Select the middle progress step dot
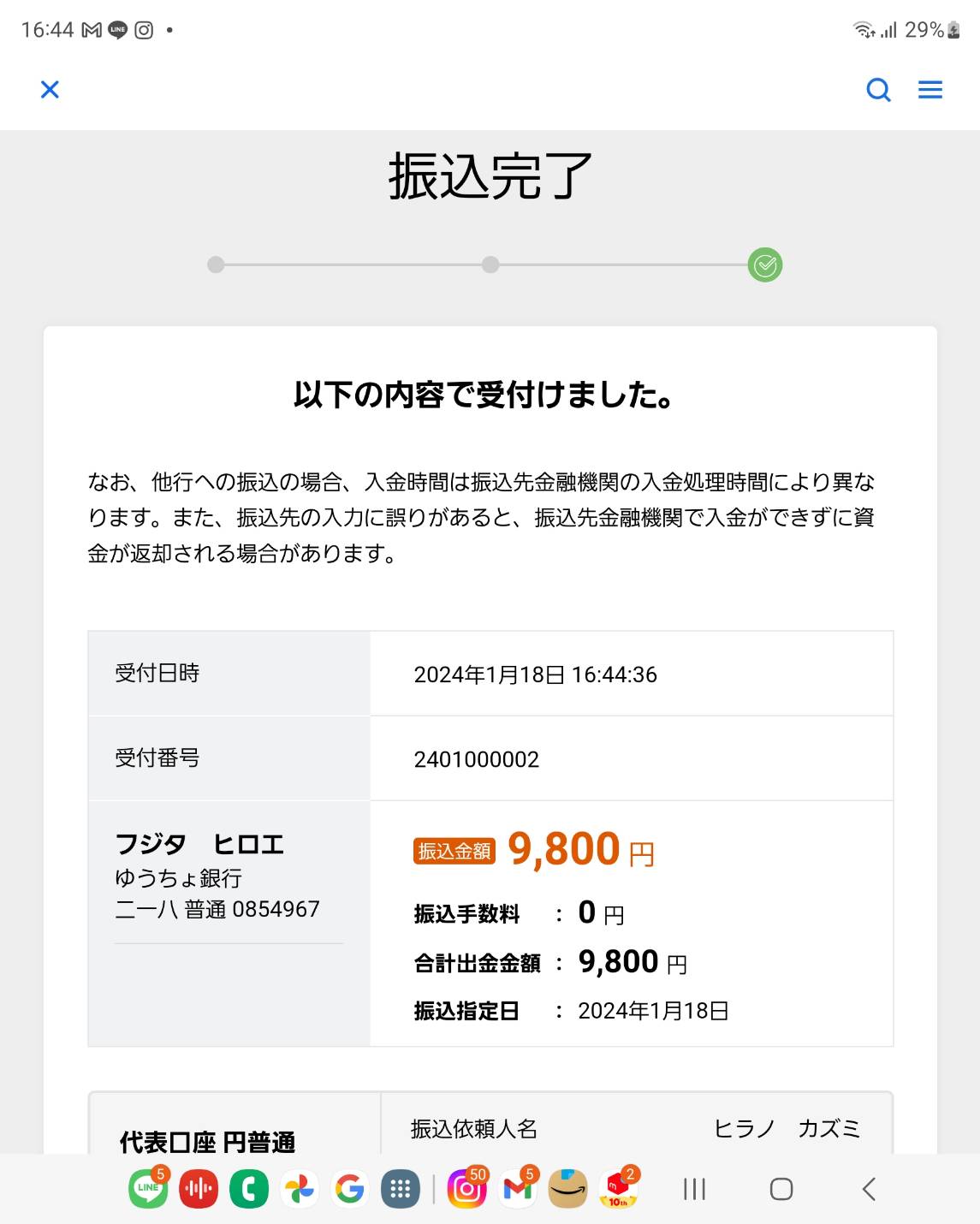Image resolution: width=980 pixels, height=1224 pixels. (x=490, y=264)
